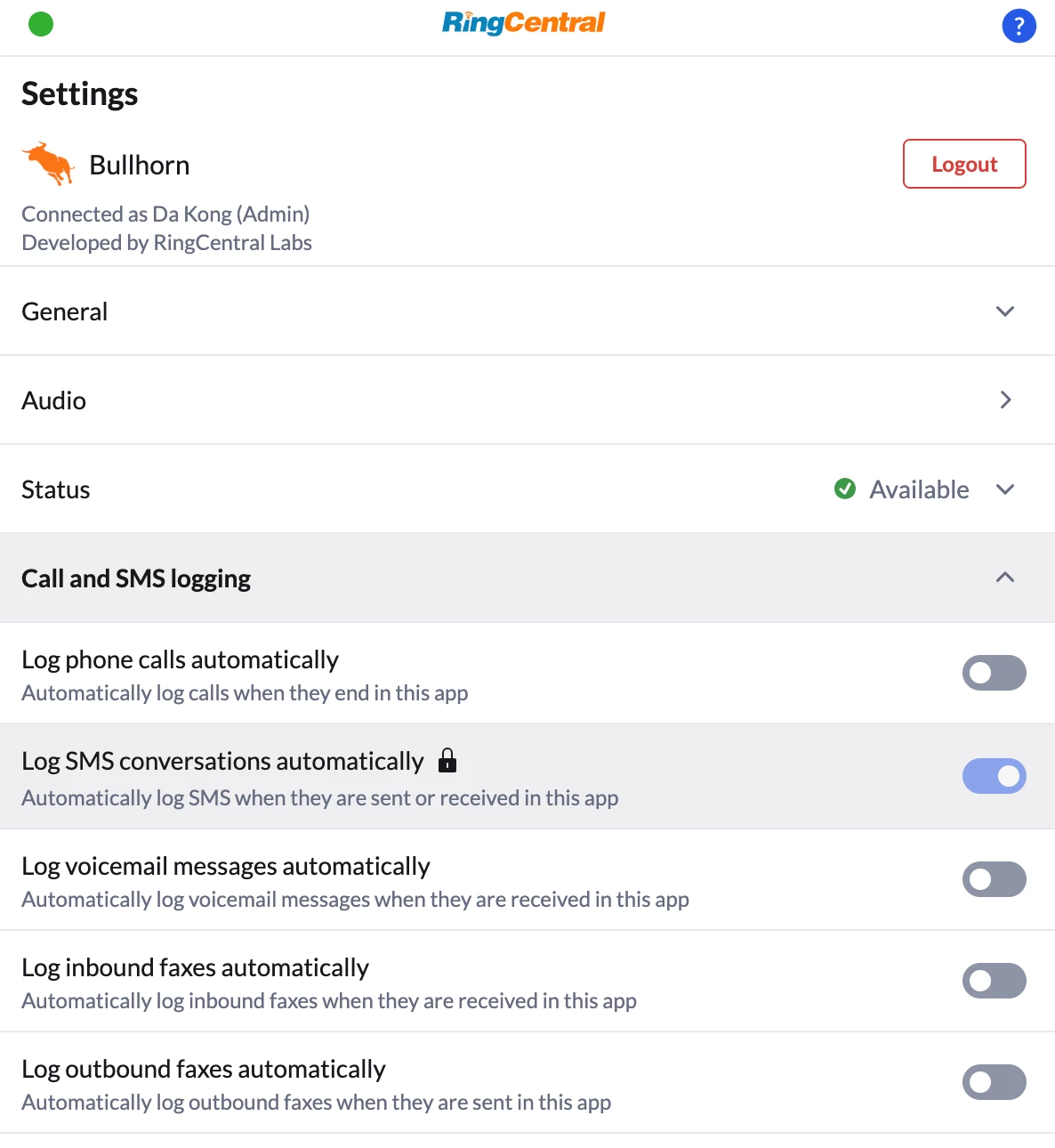The image size is (1055, 1148).
Task: Click the Settings page heading
Action: click(x=80, y=94)
